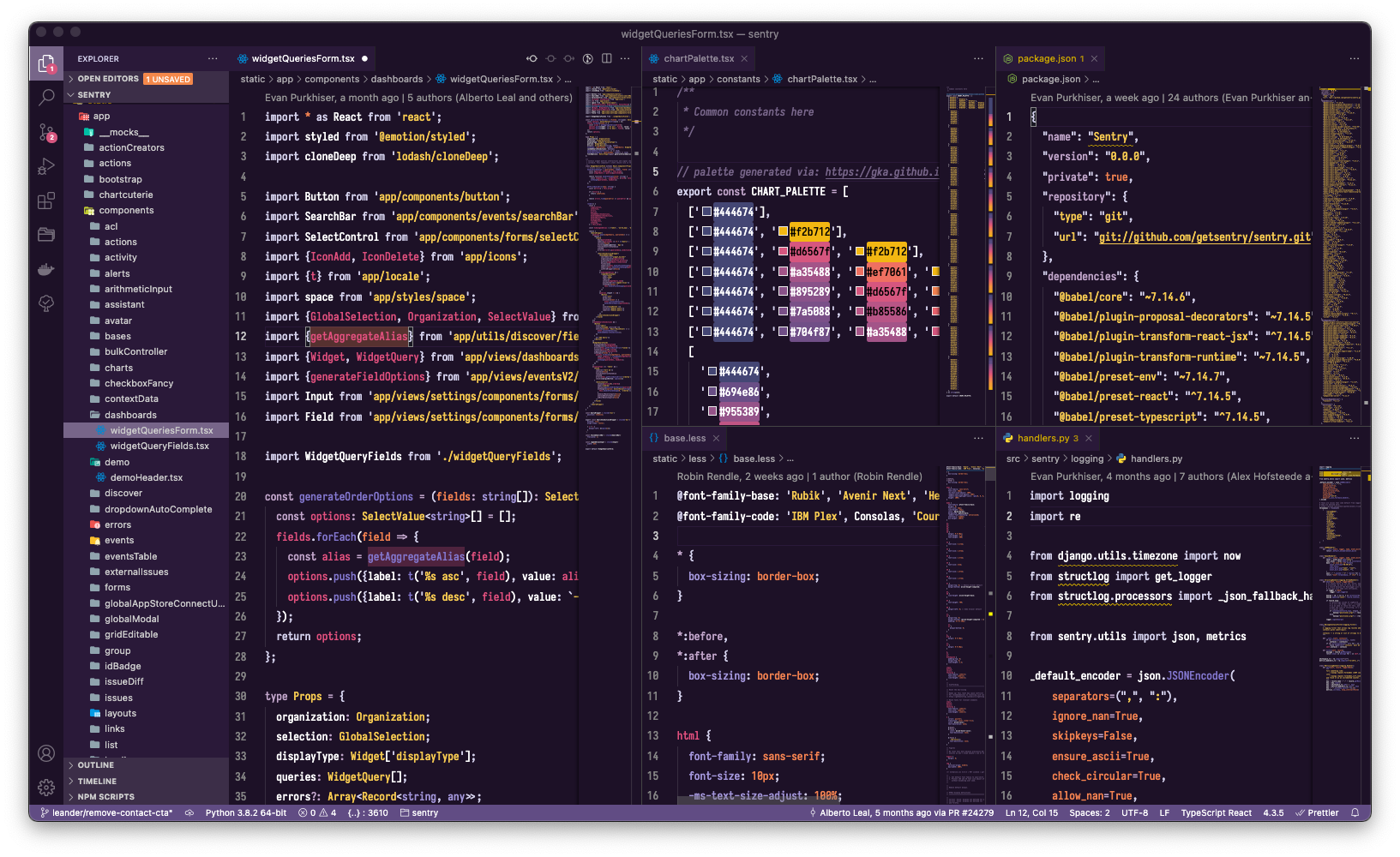Open the Project Manager folder icon
This screenshot has width=1400, height=857.
(46, 235)
